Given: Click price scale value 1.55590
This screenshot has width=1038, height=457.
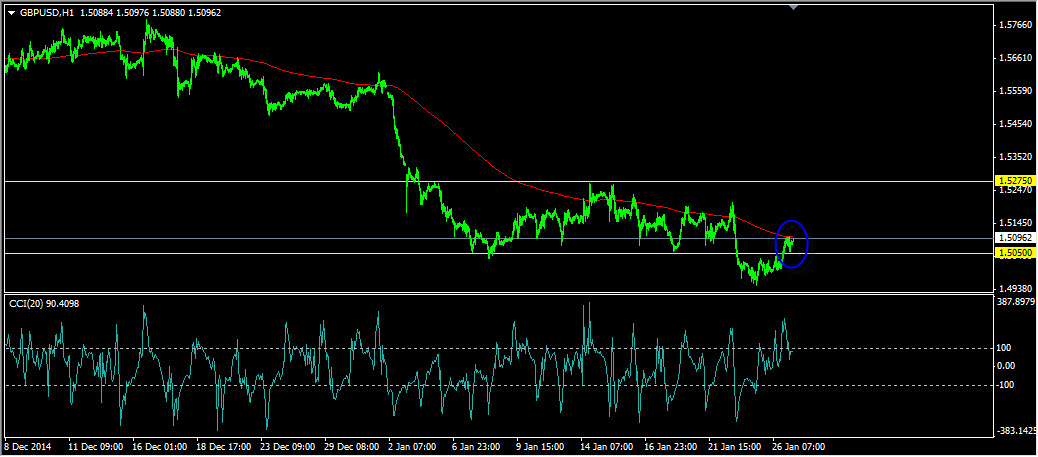Looking at the screenshot, I should point(1016,91).
